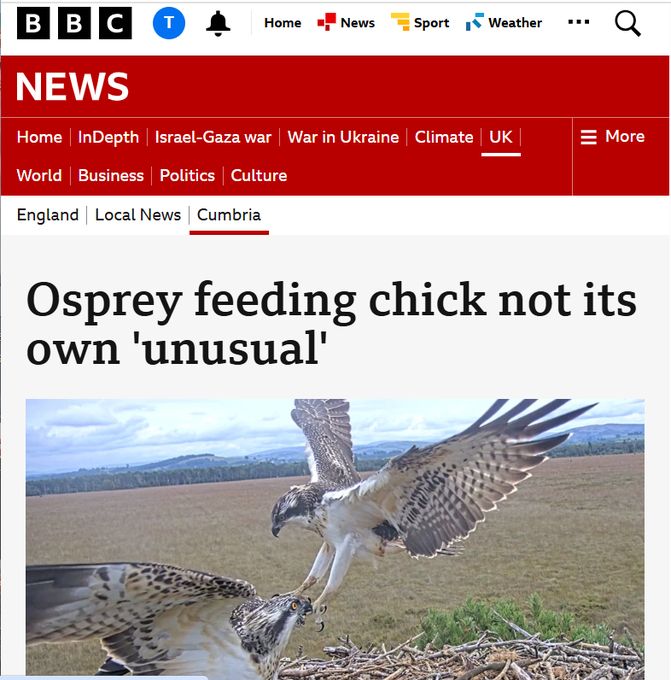Select the Cumbria sub-navigation tab
Screen dimensions: 671x680
[x=229, y=215]
